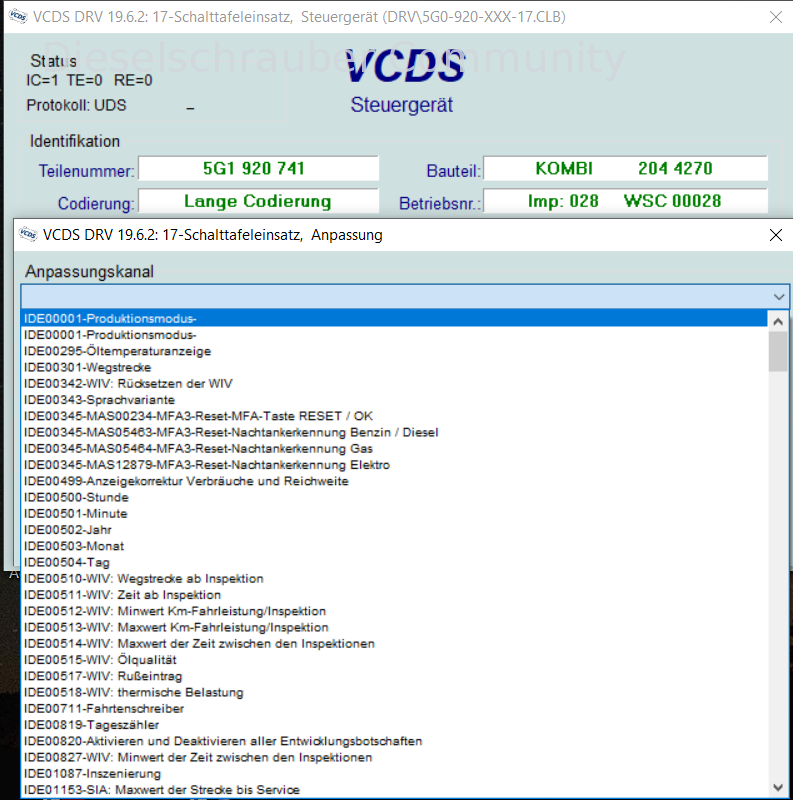Select Nachtankerkennung Gas entry
Image resolution: width=793 pixels, height=800 pixels.
(x=394, y=448)
